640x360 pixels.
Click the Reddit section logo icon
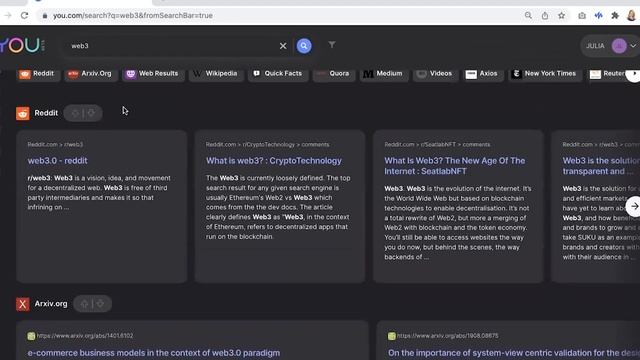(23, 113)
